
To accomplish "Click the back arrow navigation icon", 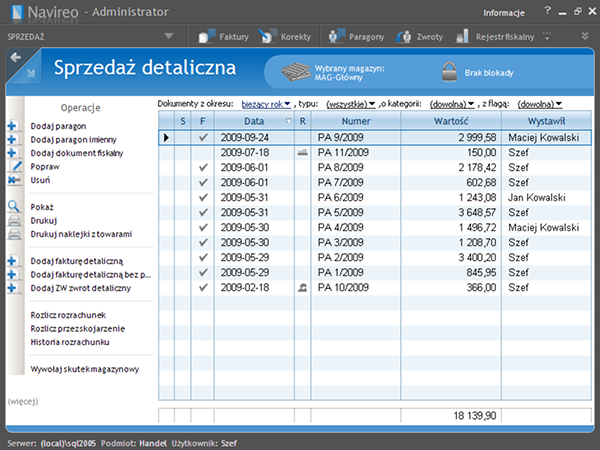I will pos(15,58).
